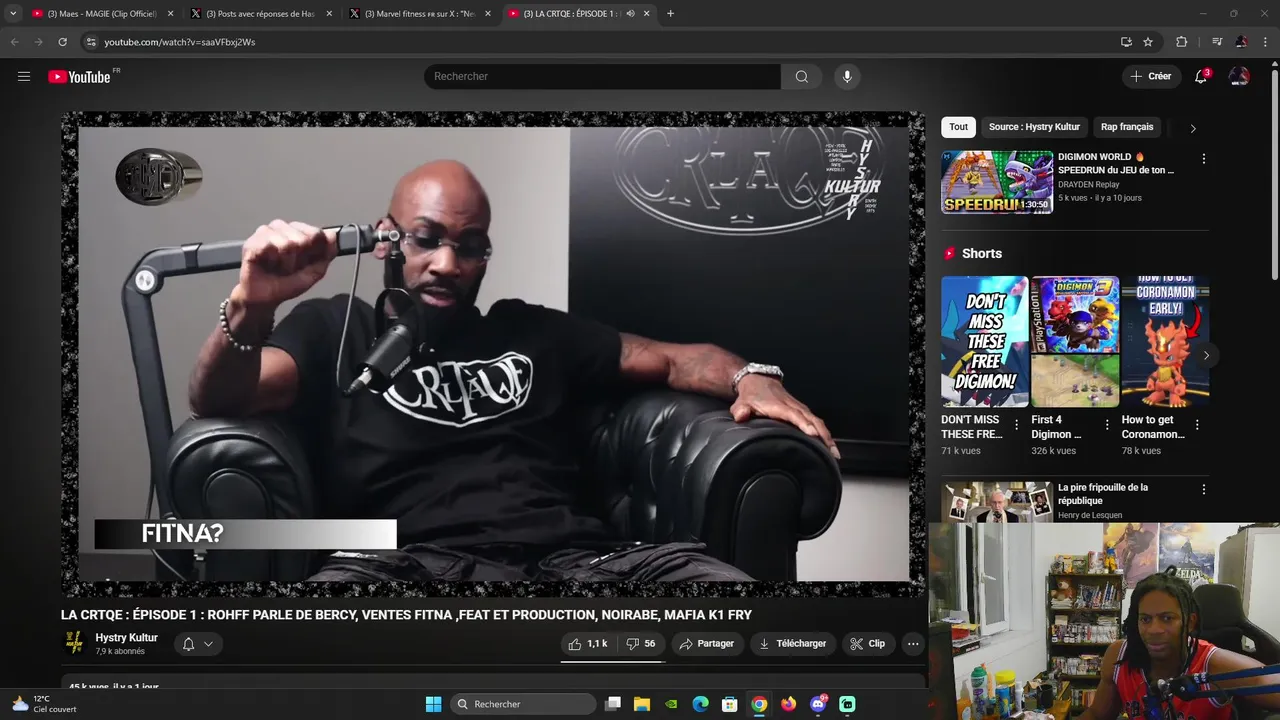Viewport: 1280px width, 720px height.
Task: Open a new browser tab
Action: 670,13
